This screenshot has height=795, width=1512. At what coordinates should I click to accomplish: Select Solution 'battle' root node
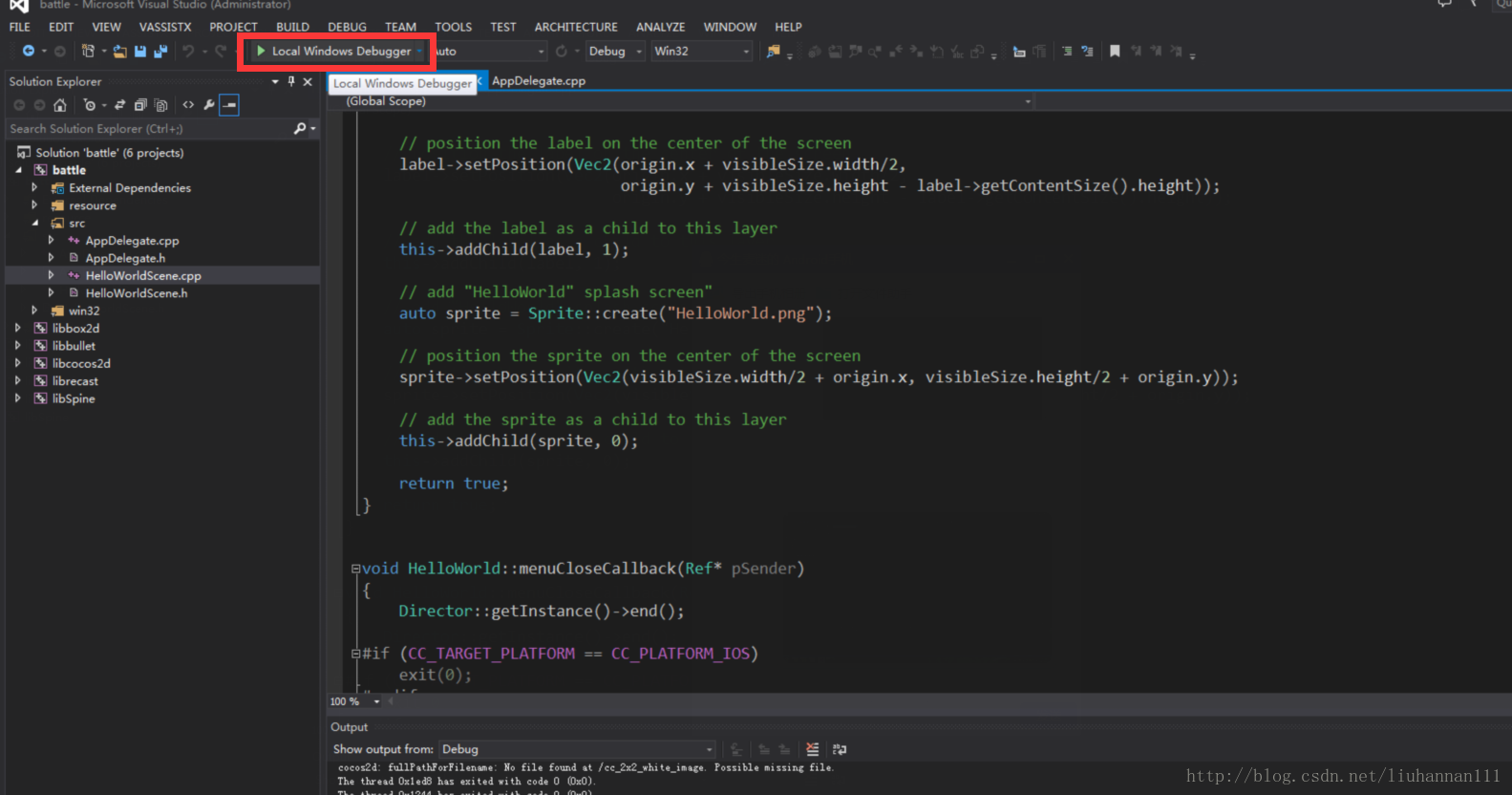point(110,152)
